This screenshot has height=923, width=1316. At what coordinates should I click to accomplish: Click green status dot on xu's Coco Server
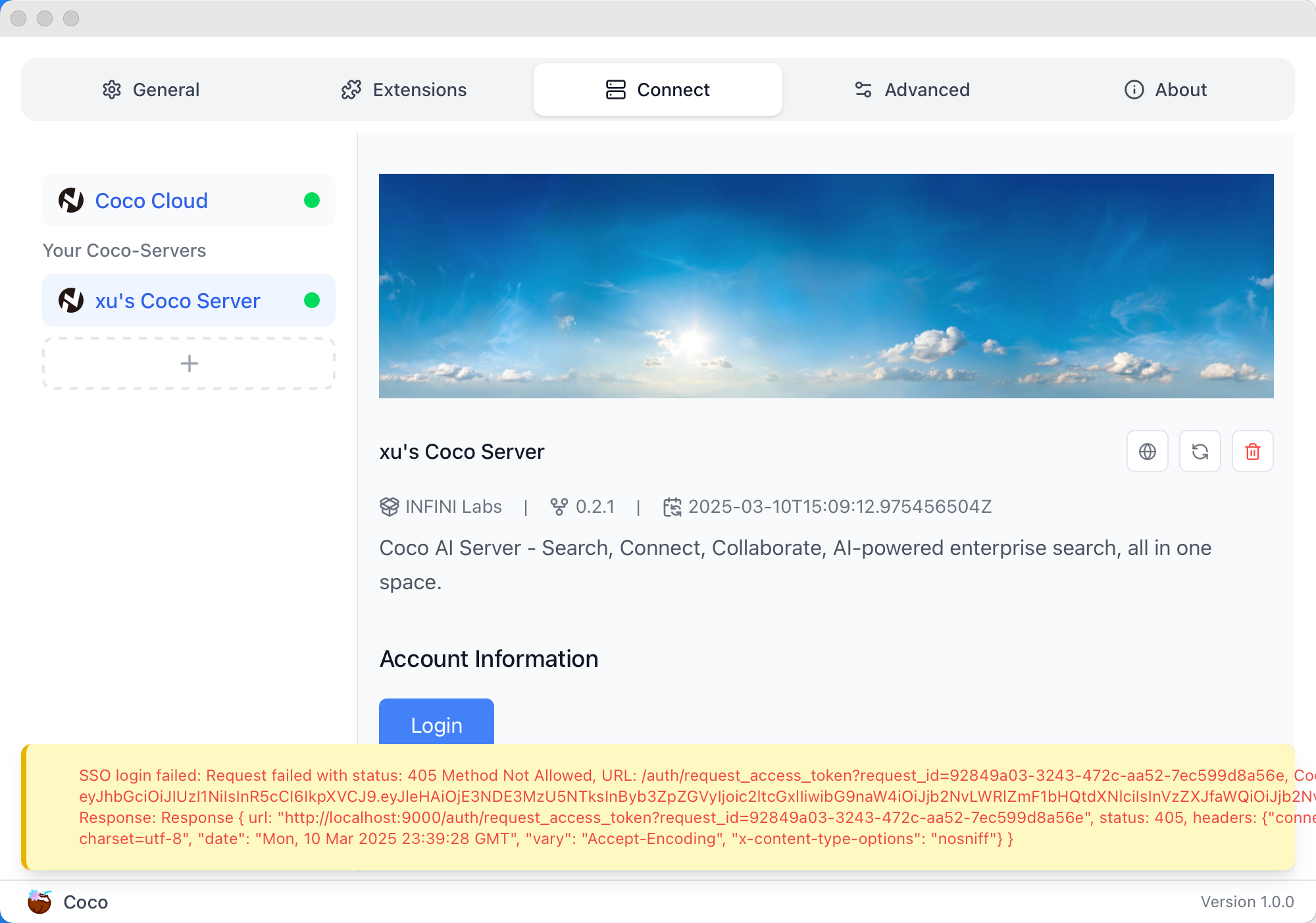pyautogui.click(x=312, y=300)
